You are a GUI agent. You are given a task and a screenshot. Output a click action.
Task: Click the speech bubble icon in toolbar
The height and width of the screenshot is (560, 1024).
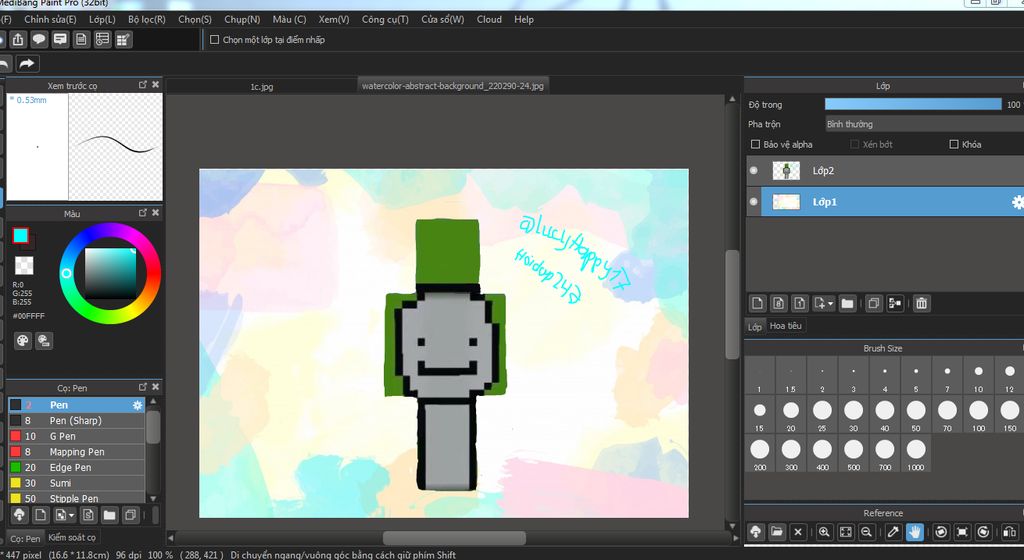pos(39,40)
